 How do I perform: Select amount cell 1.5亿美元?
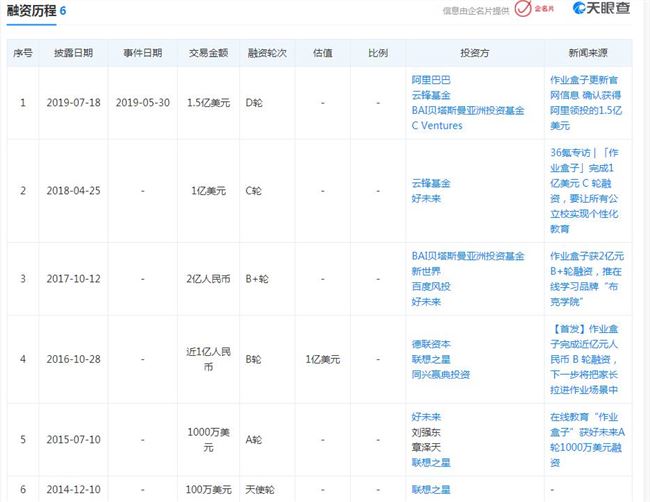[x=208, y=102]
